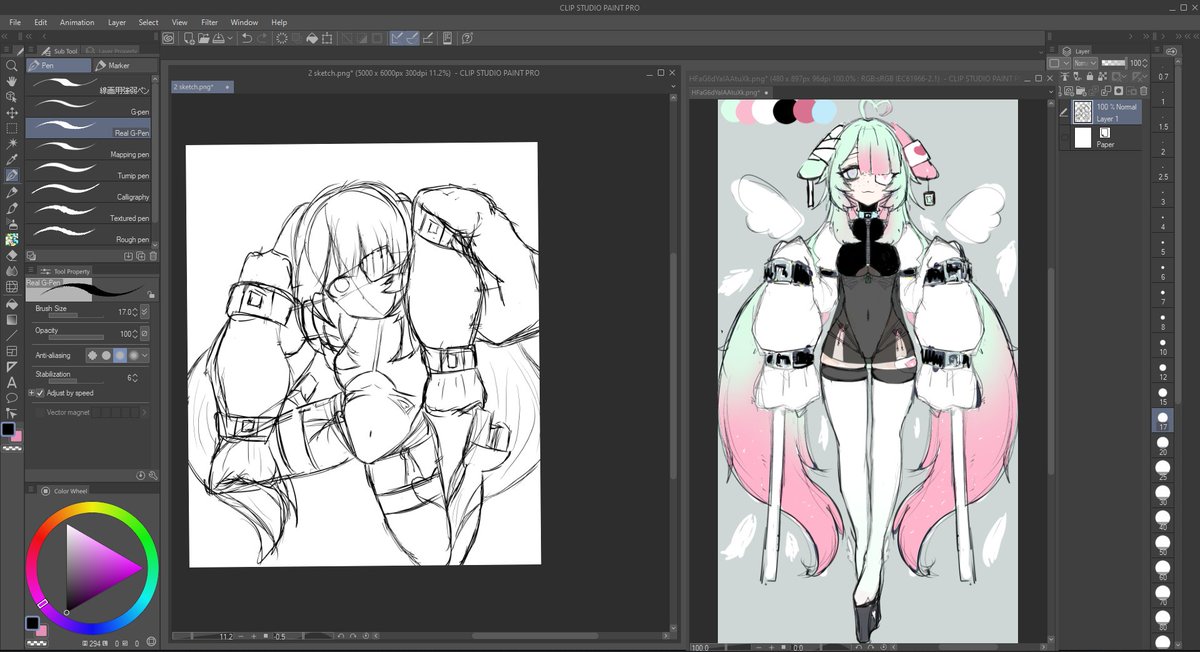Select the 2 sketch.png document tab
This screenshot has height=652, width=1200.
[x=203, y=87]
